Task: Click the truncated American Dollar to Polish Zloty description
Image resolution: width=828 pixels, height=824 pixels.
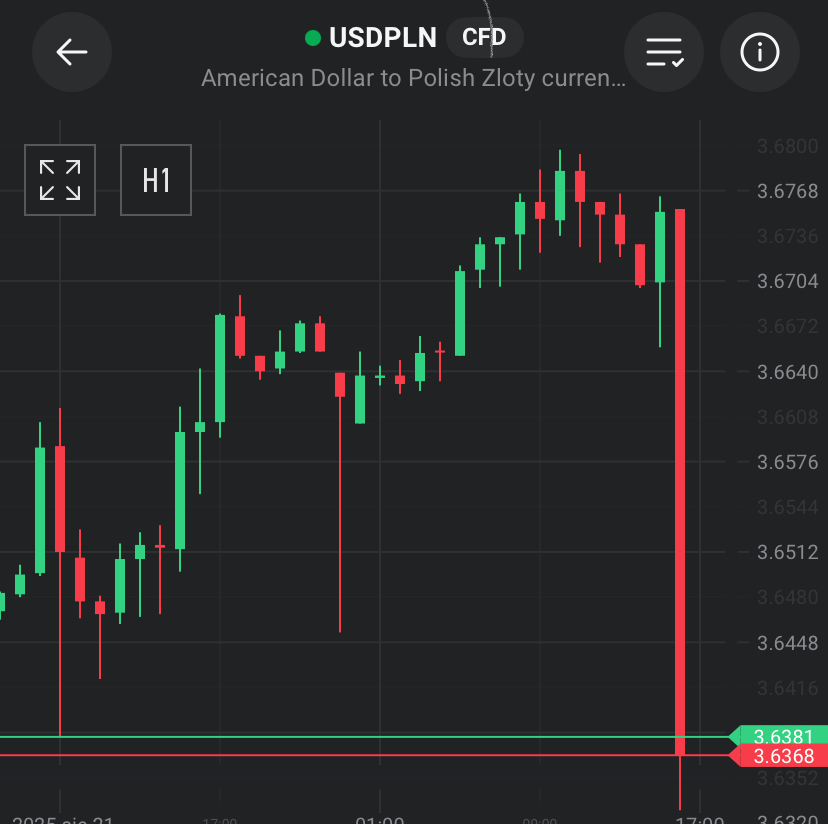Action: coord(414,78)
